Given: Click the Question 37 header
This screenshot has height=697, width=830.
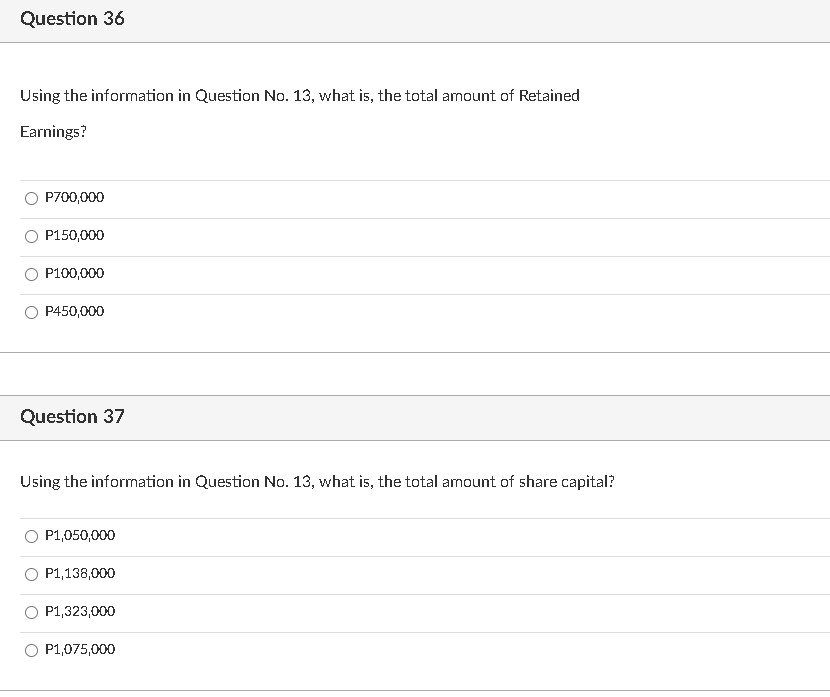Looking at the screenshot, I should (x=72, y=418).
